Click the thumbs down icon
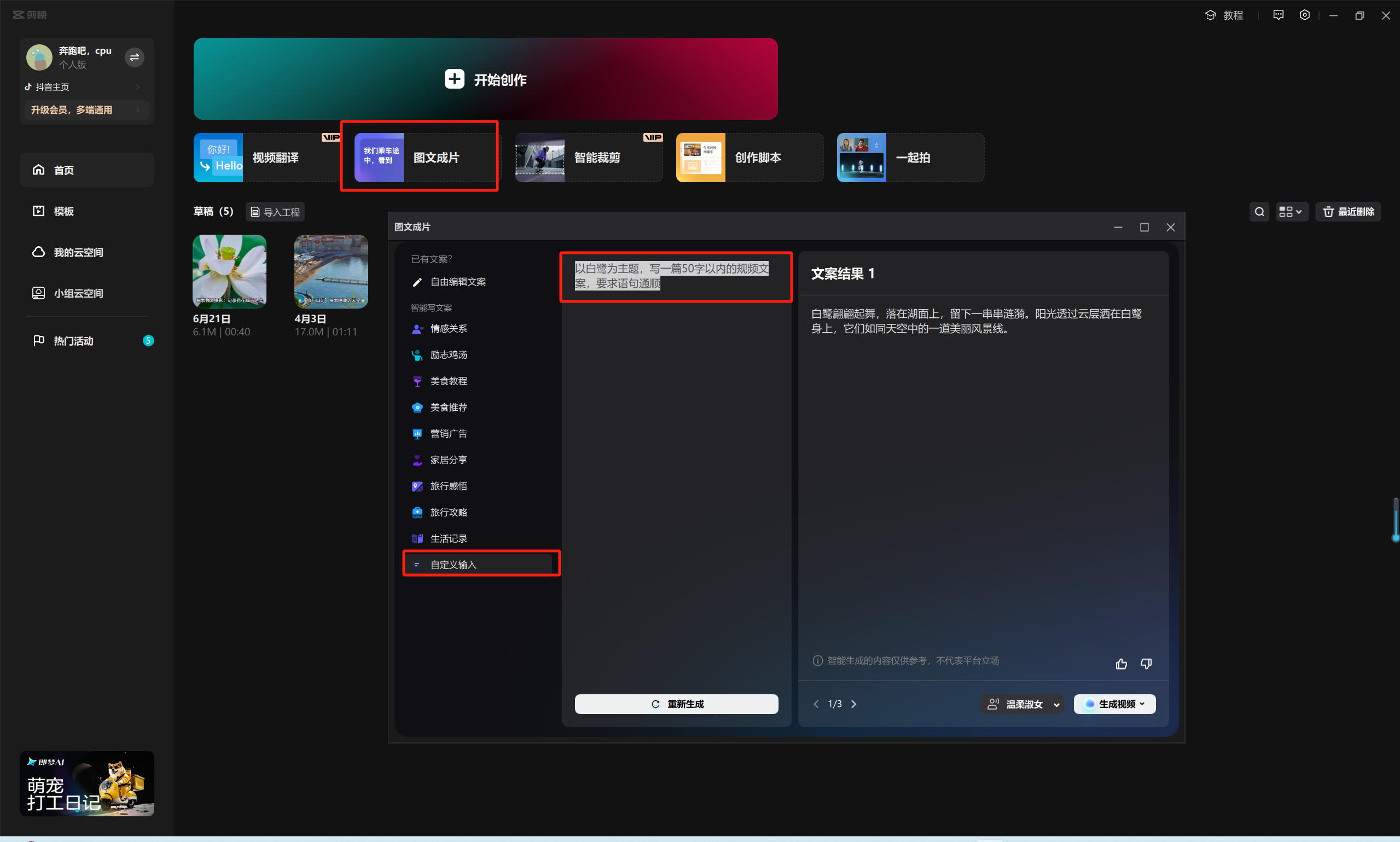This screenshot has height=842, width=1400. (1146, 663)
